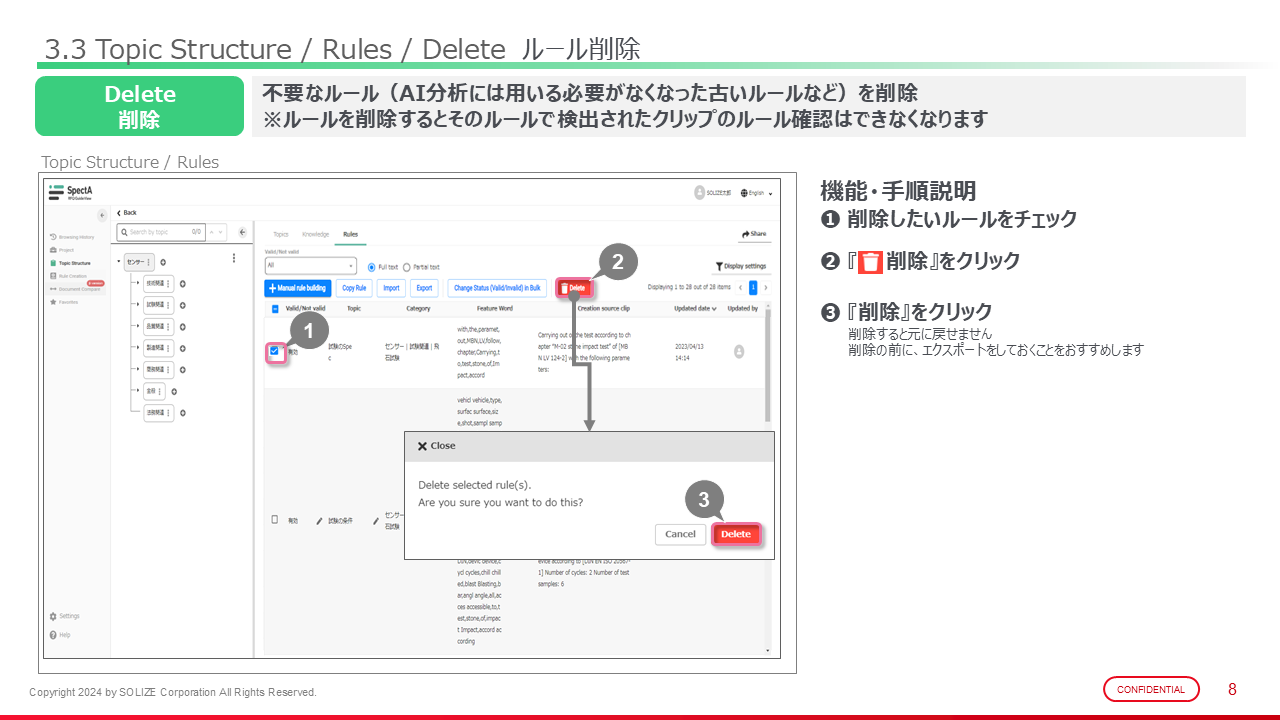
Task: Click the red trash Delete toolbar button
Action: (573, 288)
